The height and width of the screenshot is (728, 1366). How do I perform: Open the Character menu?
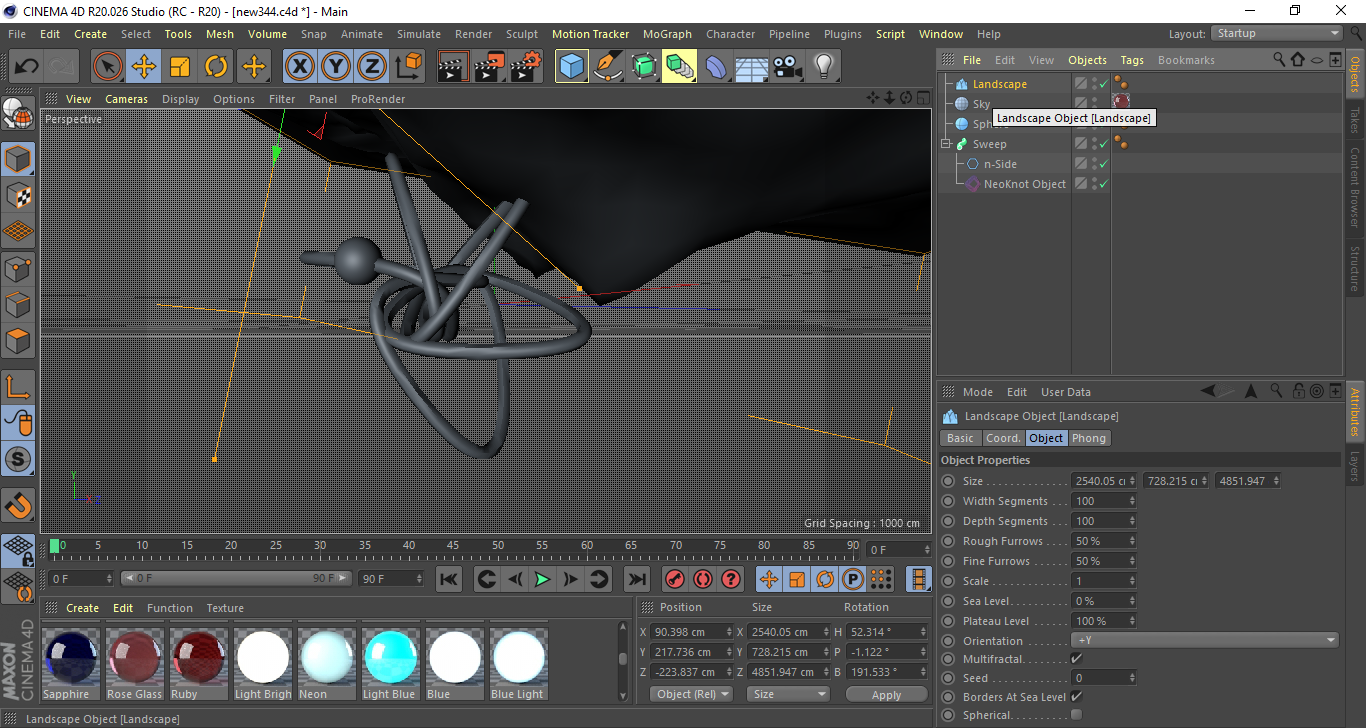click(730, 34)
